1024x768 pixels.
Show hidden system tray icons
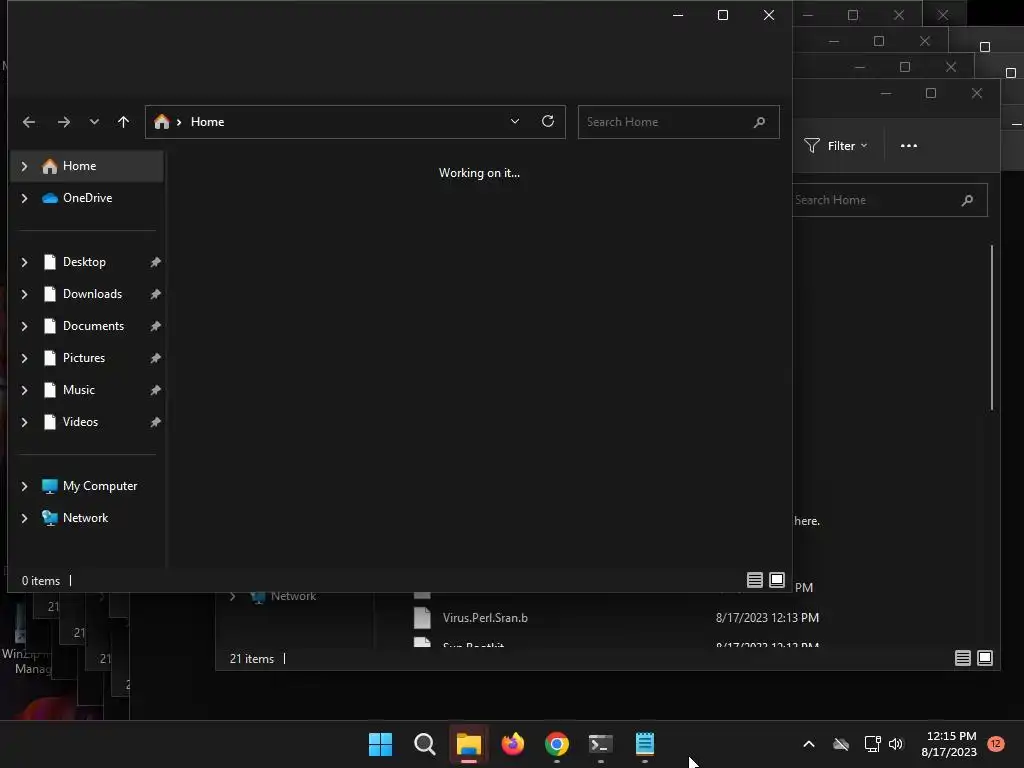coord(808,744)
